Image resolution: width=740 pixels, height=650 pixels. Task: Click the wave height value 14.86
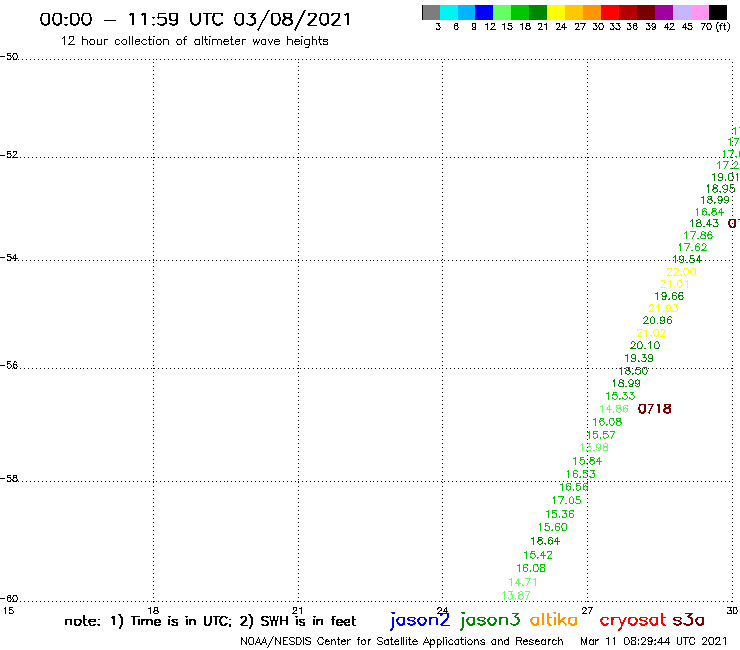614,409
